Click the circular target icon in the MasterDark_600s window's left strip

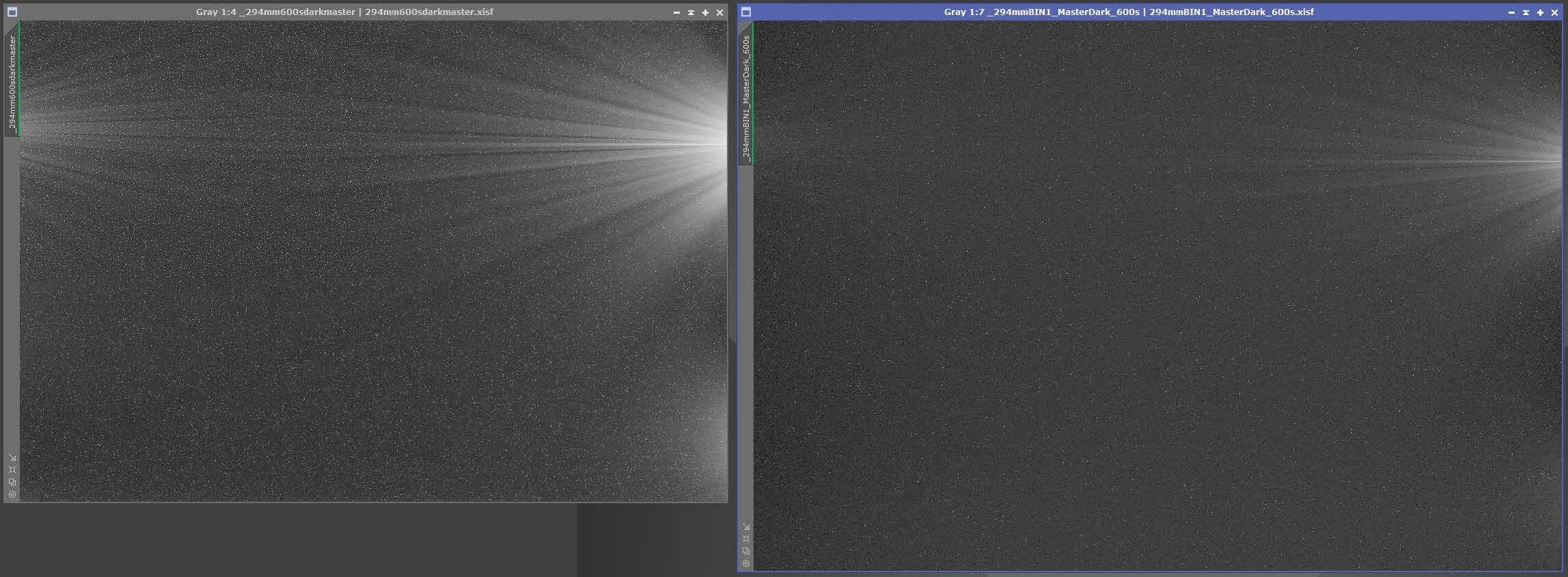tap(746, 563)
